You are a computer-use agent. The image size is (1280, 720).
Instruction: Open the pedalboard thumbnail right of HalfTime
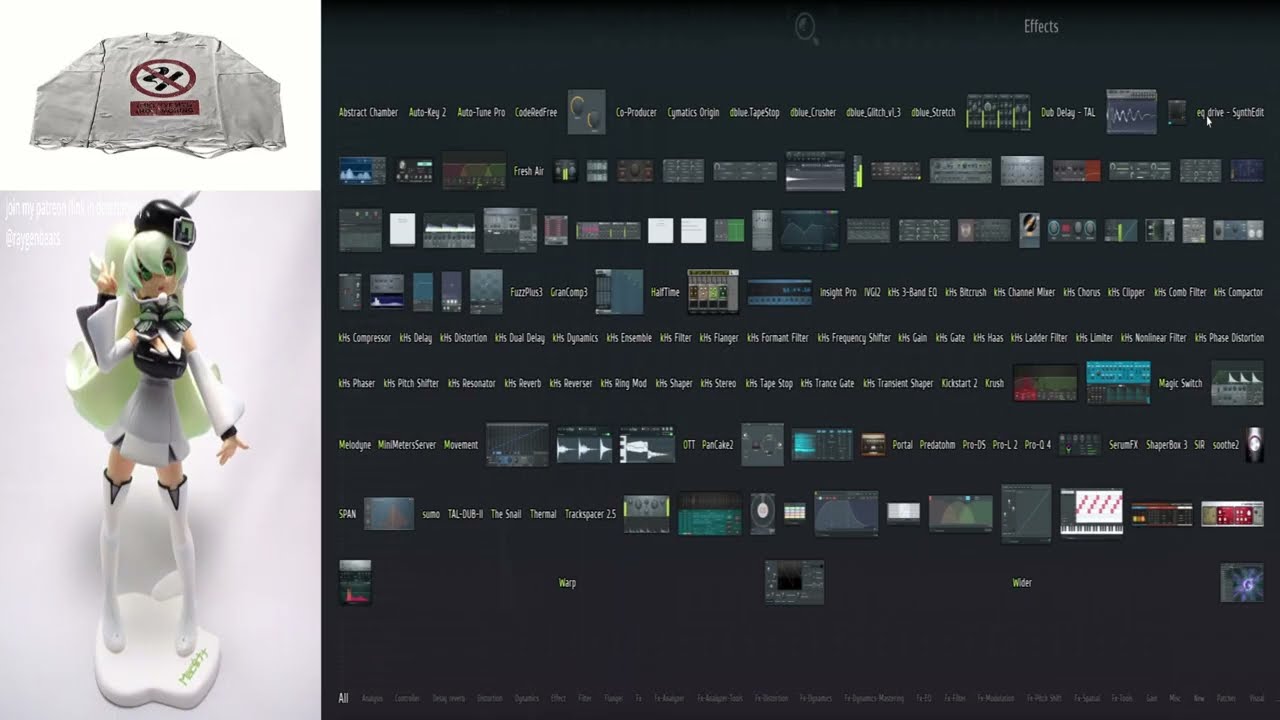click(713, 292)
